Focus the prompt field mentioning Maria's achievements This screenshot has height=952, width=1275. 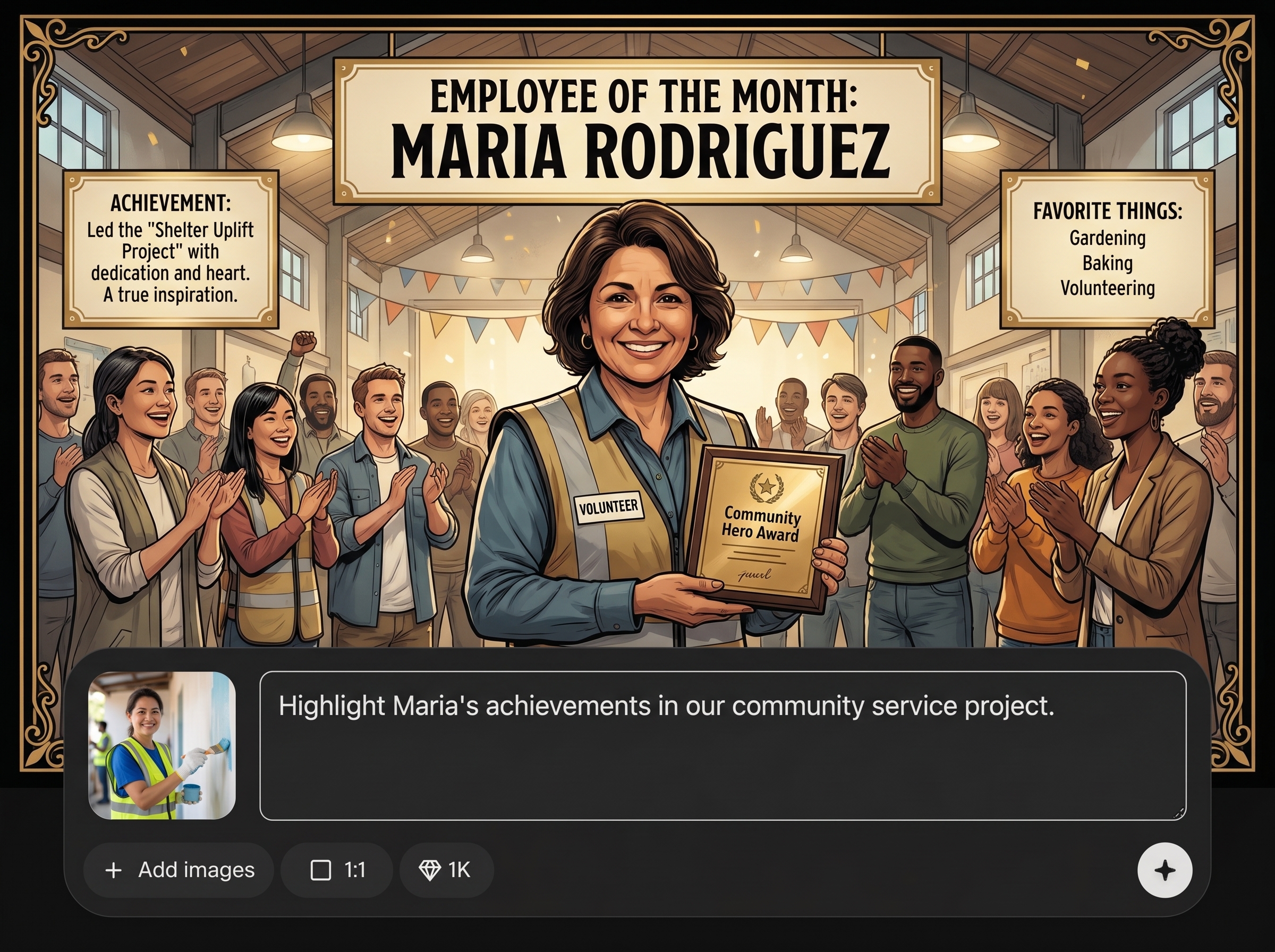click(x=722, y=746)
